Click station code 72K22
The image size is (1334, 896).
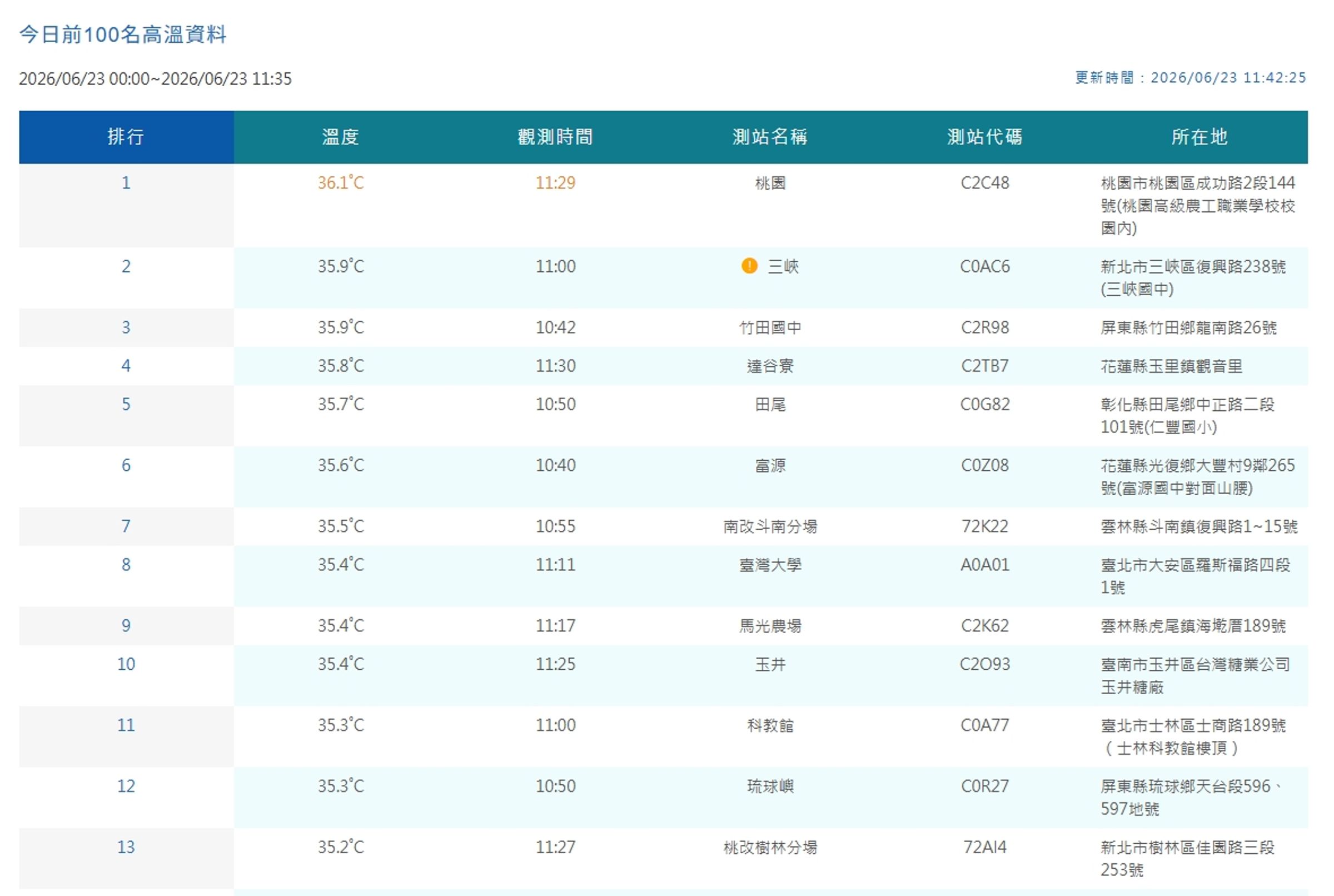(985, 526)
